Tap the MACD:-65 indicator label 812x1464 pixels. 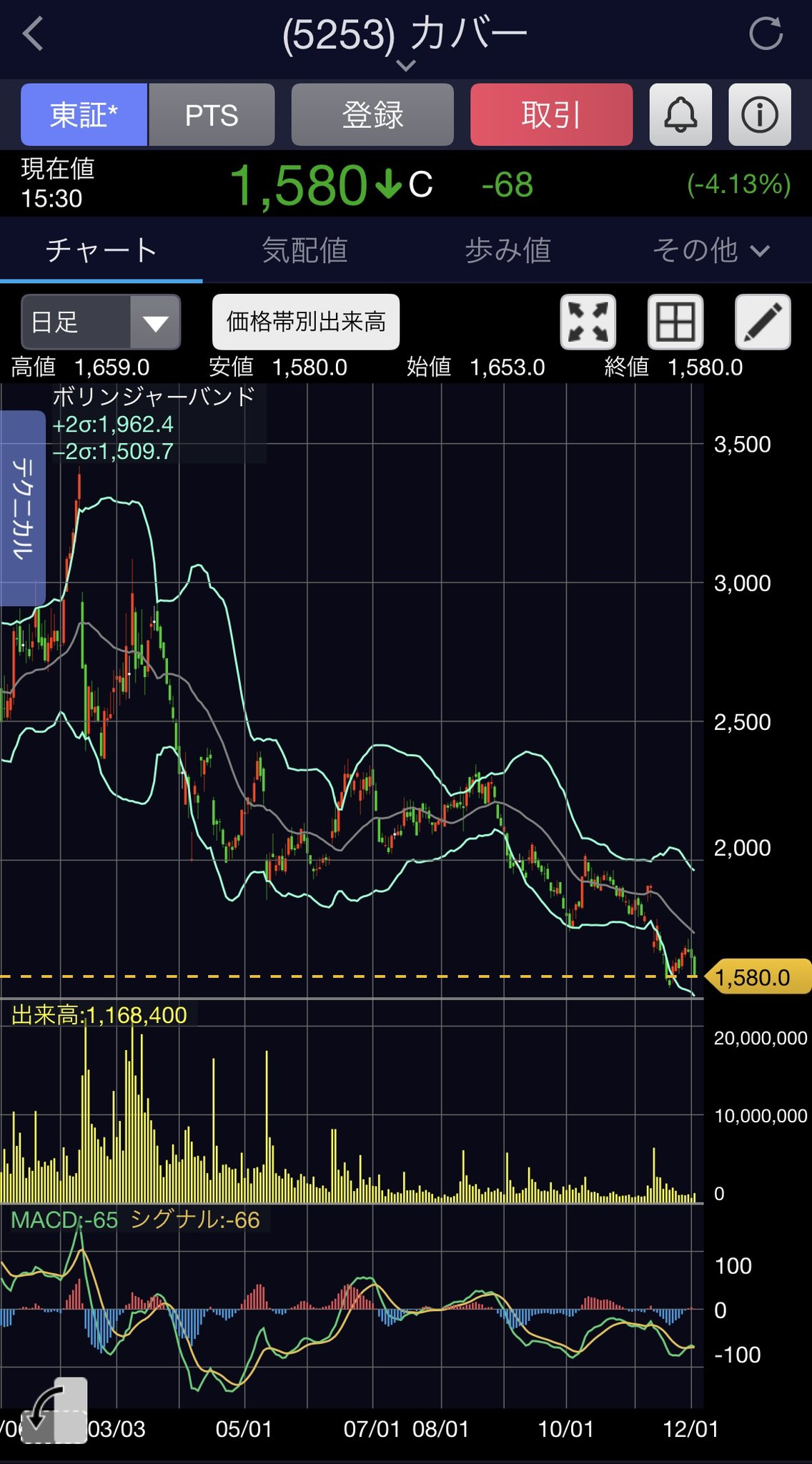click(x=64, y=1220)
